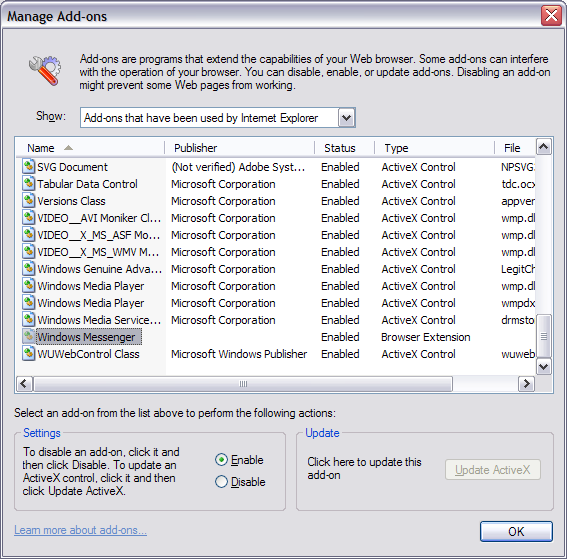Select the VIDEO__X_MS_ASF Mo... name
567x559 pixels.
click(99, 235)
